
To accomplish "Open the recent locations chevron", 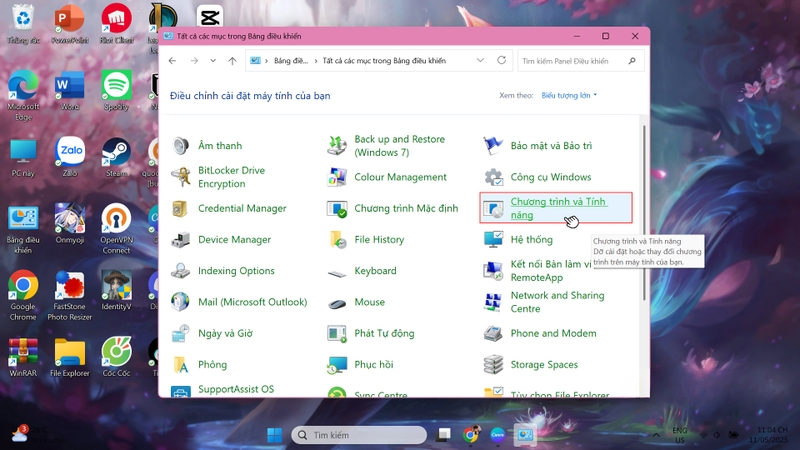I will pyautogui.click(x=213, y=61).
